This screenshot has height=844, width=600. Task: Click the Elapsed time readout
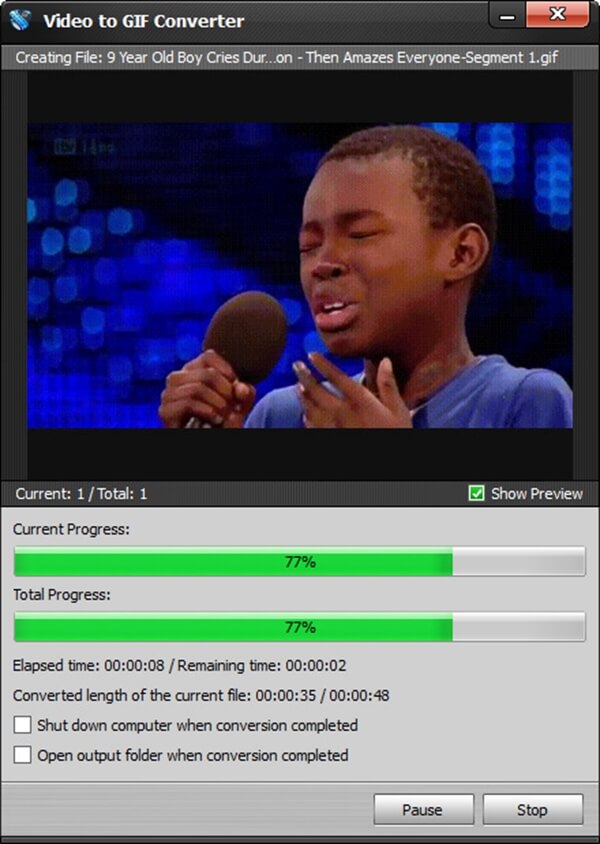pos(89,666)
